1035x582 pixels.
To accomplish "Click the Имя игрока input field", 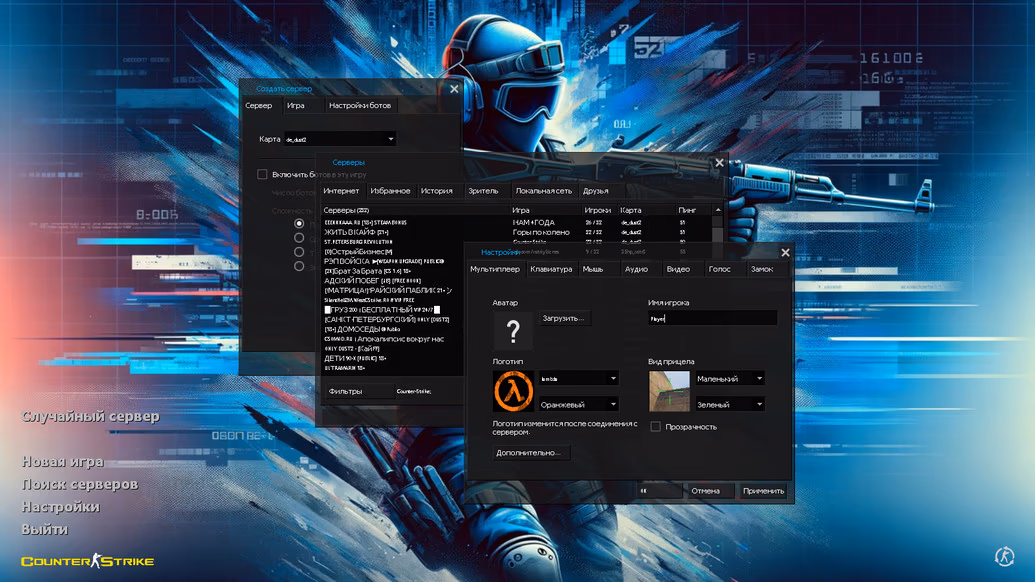I will pos(712,318).
